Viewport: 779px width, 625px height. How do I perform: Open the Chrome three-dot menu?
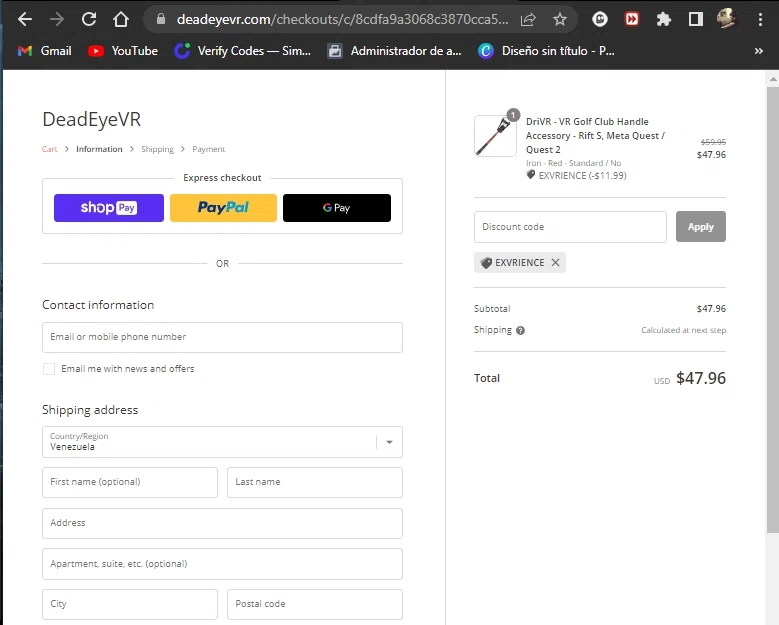click(760, 19)
